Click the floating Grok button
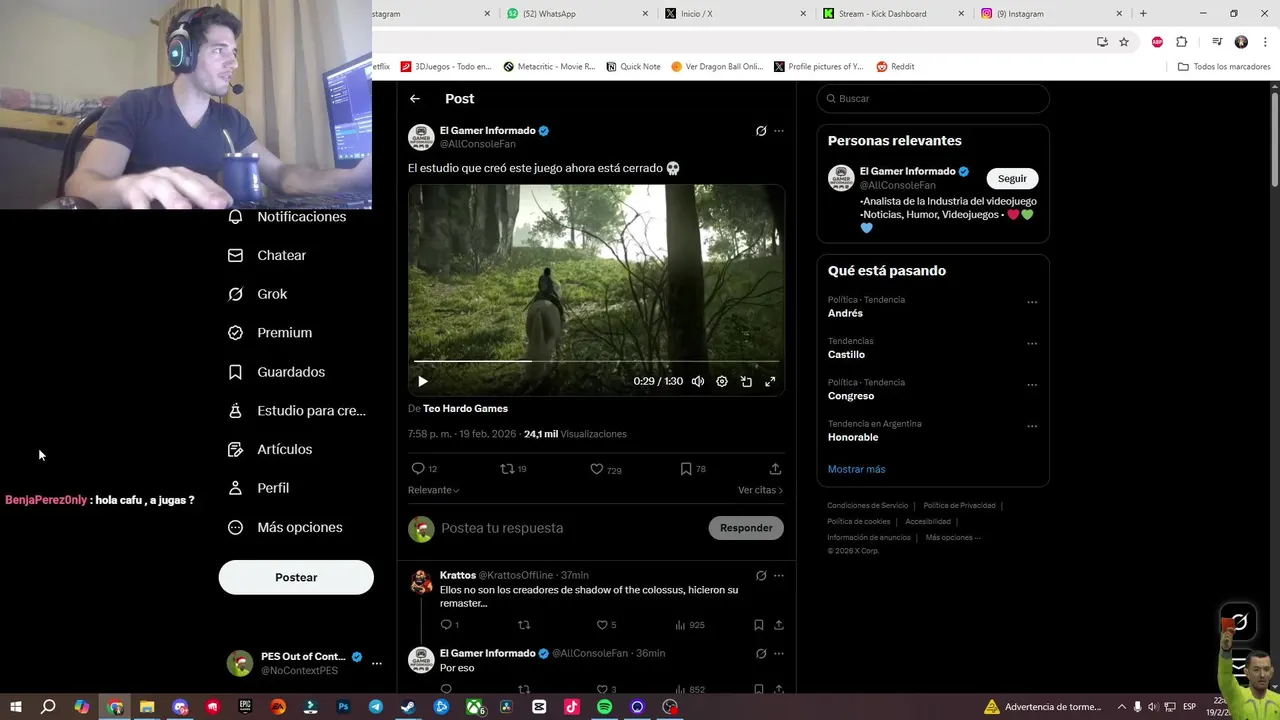1280x720 pixels. [1238, 621]
